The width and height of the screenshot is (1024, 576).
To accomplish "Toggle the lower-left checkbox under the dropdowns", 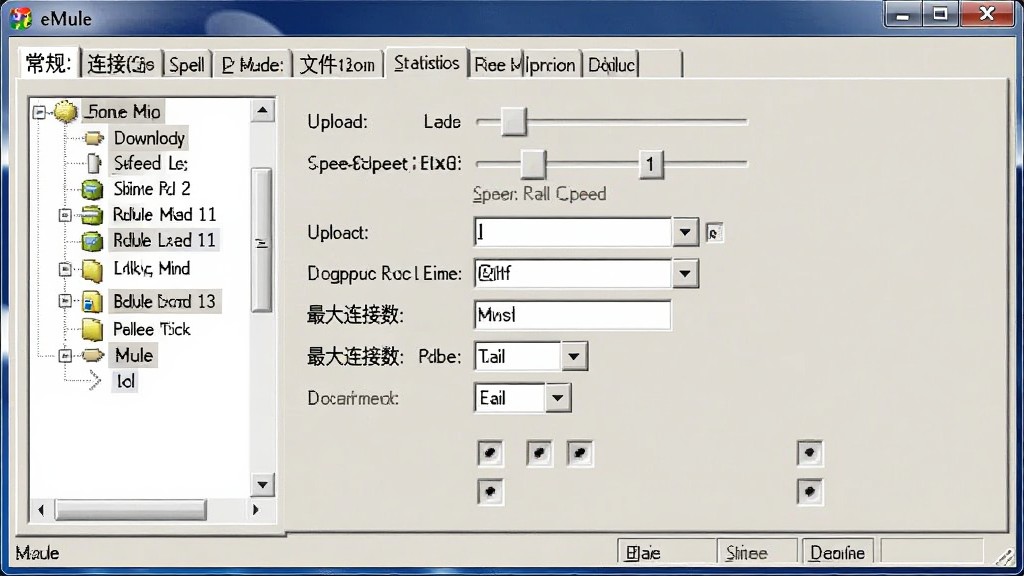I will click(490, 492).
